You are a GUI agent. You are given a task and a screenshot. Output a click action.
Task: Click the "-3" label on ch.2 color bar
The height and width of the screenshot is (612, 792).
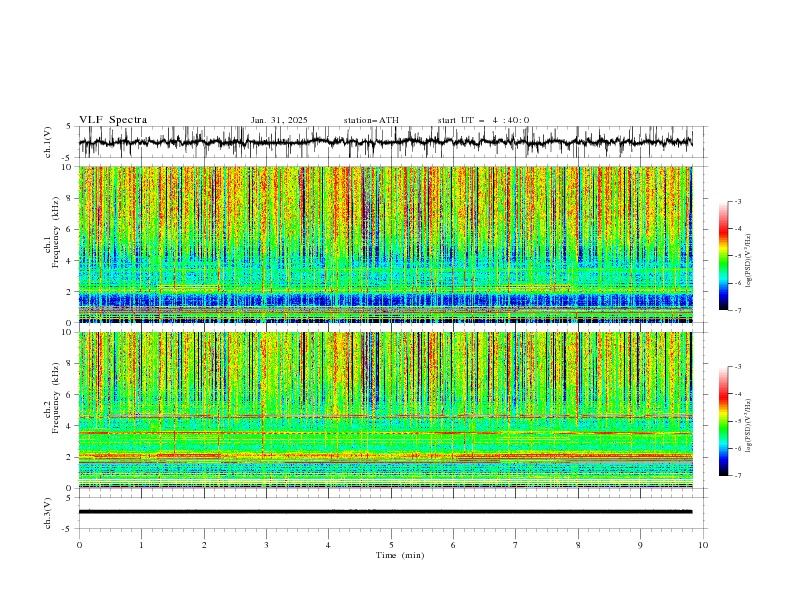pos(738,367)
